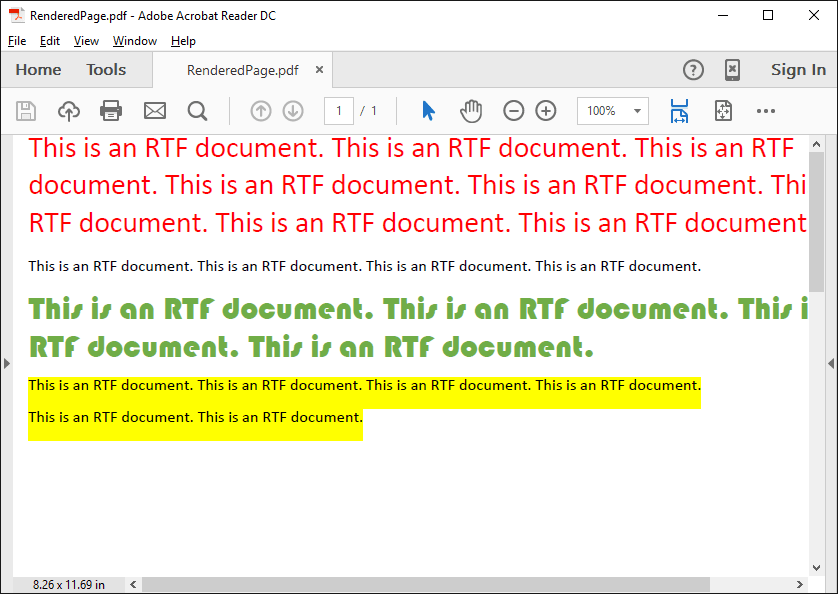838x594 pixels.
Task: Share the document via Adobe cloud
Action: 68,111
